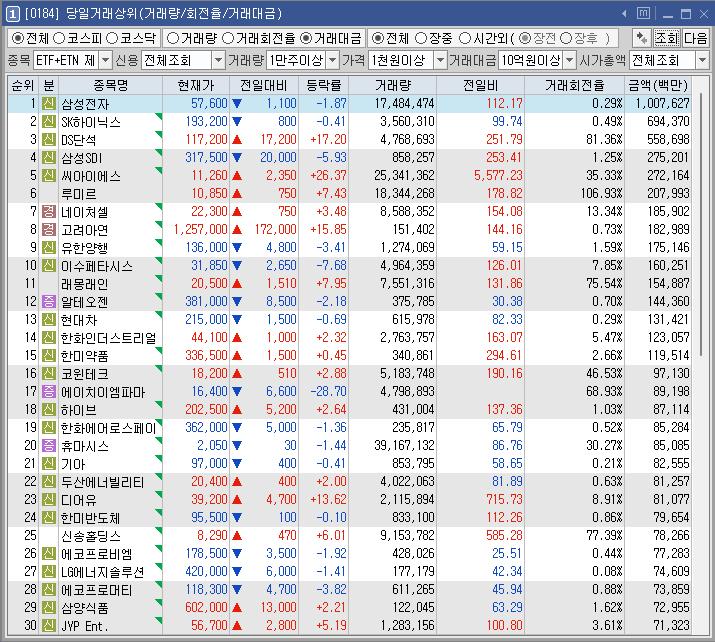This screenshot has height=642, width=715.
Task: Click the 신 credit icon for SK하이닉스
Action: (49, 121)
